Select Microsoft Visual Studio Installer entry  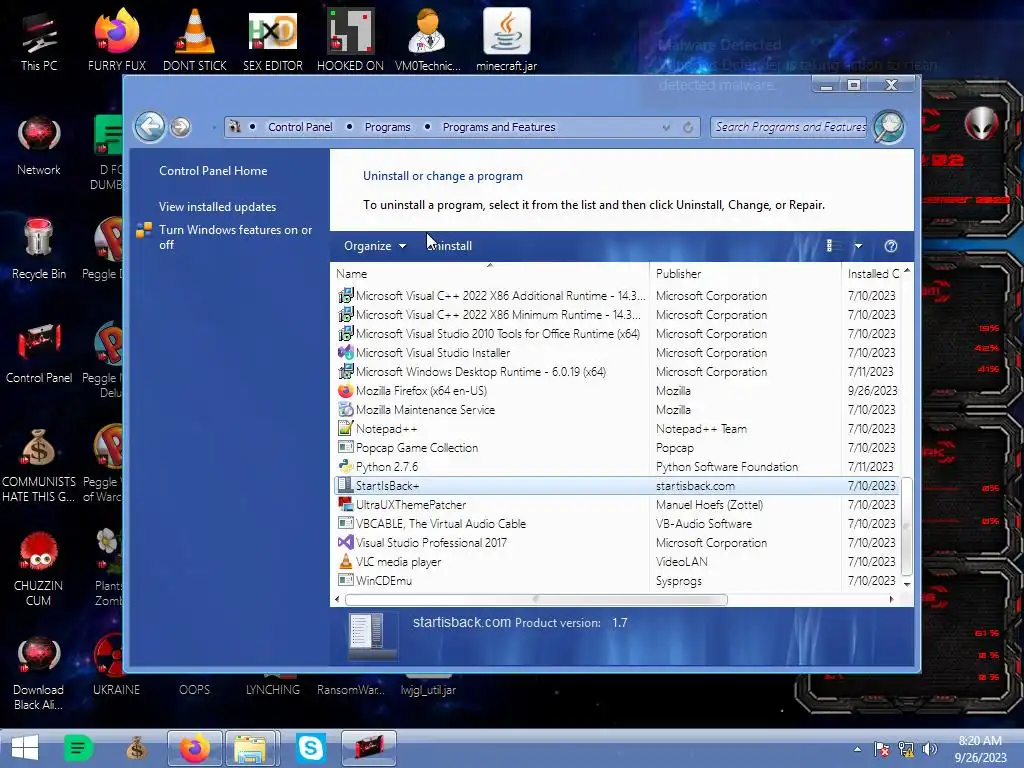[x=616, y=353]
